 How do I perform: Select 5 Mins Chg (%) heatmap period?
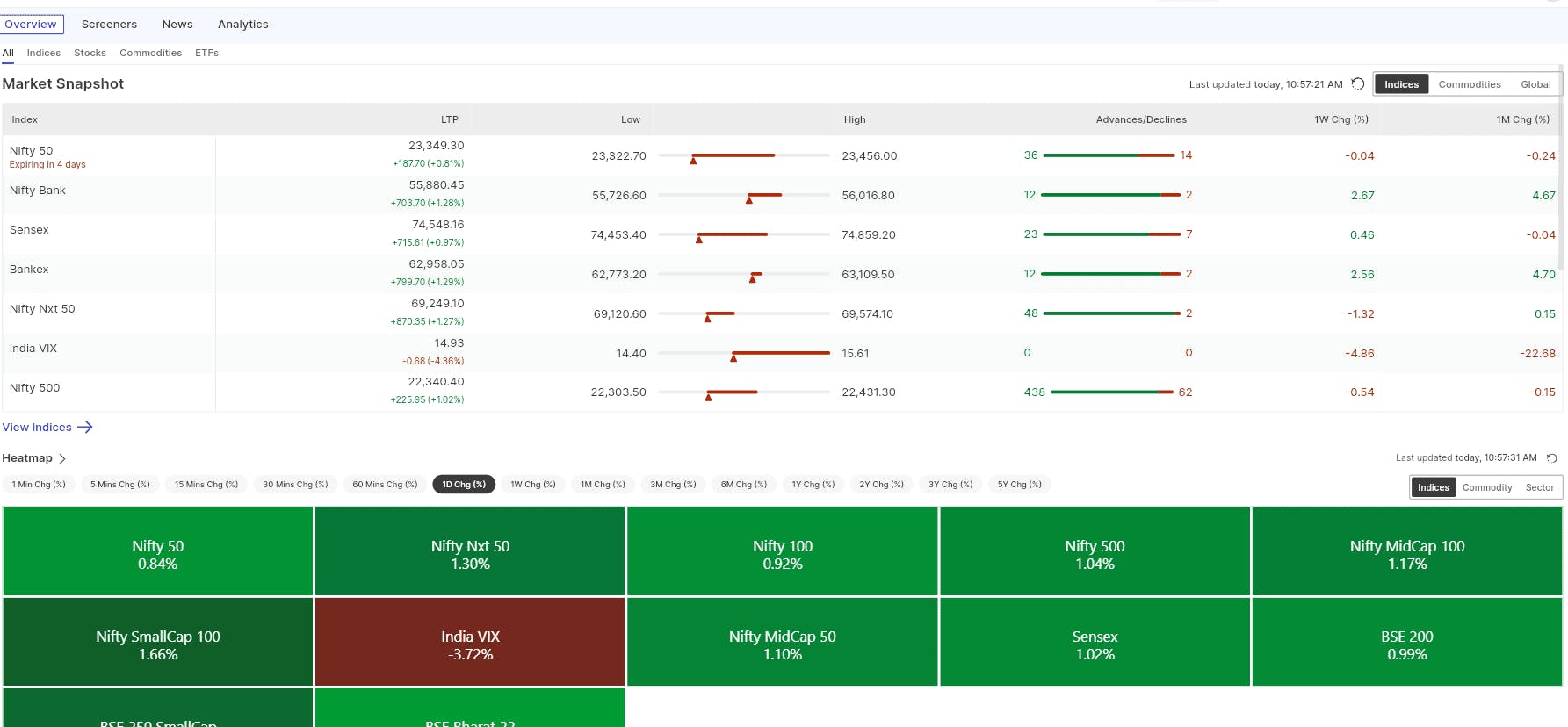(120, 485)
